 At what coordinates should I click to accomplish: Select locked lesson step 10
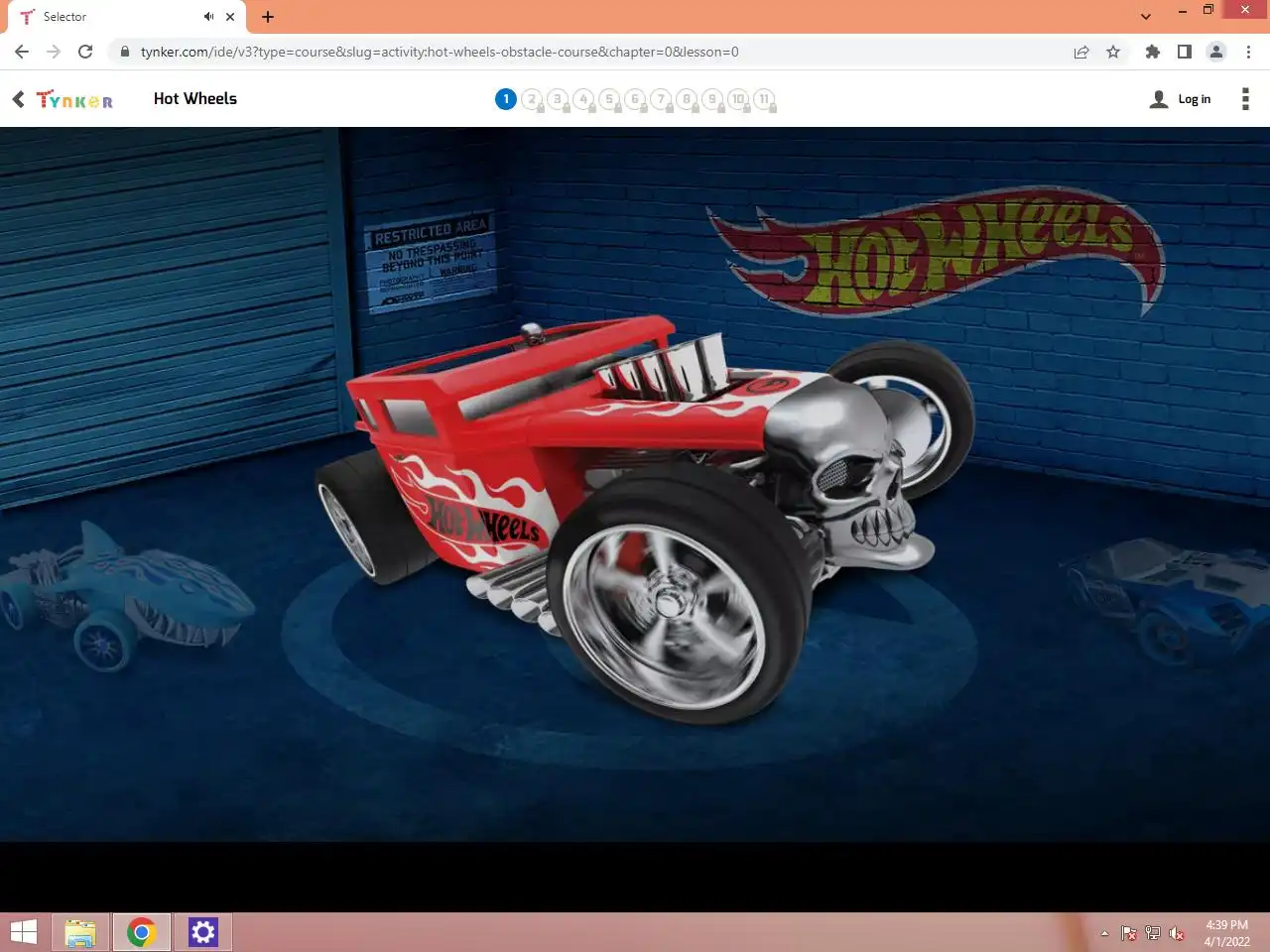(738, 99)
